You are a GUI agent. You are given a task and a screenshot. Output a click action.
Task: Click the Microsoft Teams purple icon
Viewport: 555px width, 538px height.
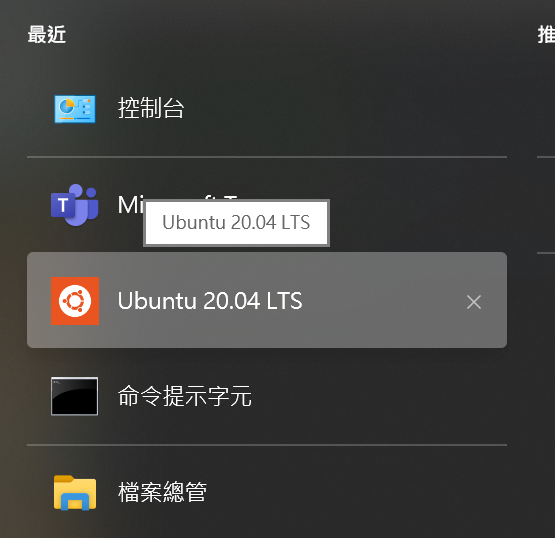pyautogui.click(x=75, y=205)
